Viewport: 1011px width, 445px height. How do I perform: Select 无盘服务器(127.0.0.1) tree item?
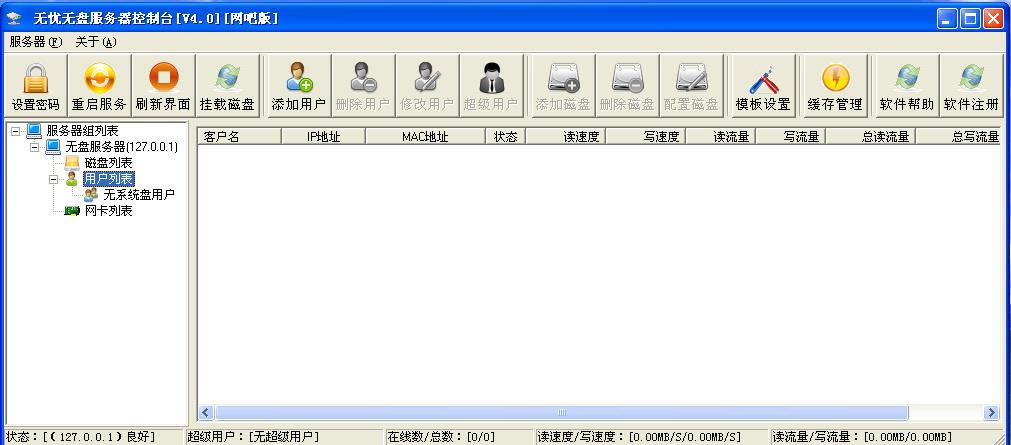121,147
